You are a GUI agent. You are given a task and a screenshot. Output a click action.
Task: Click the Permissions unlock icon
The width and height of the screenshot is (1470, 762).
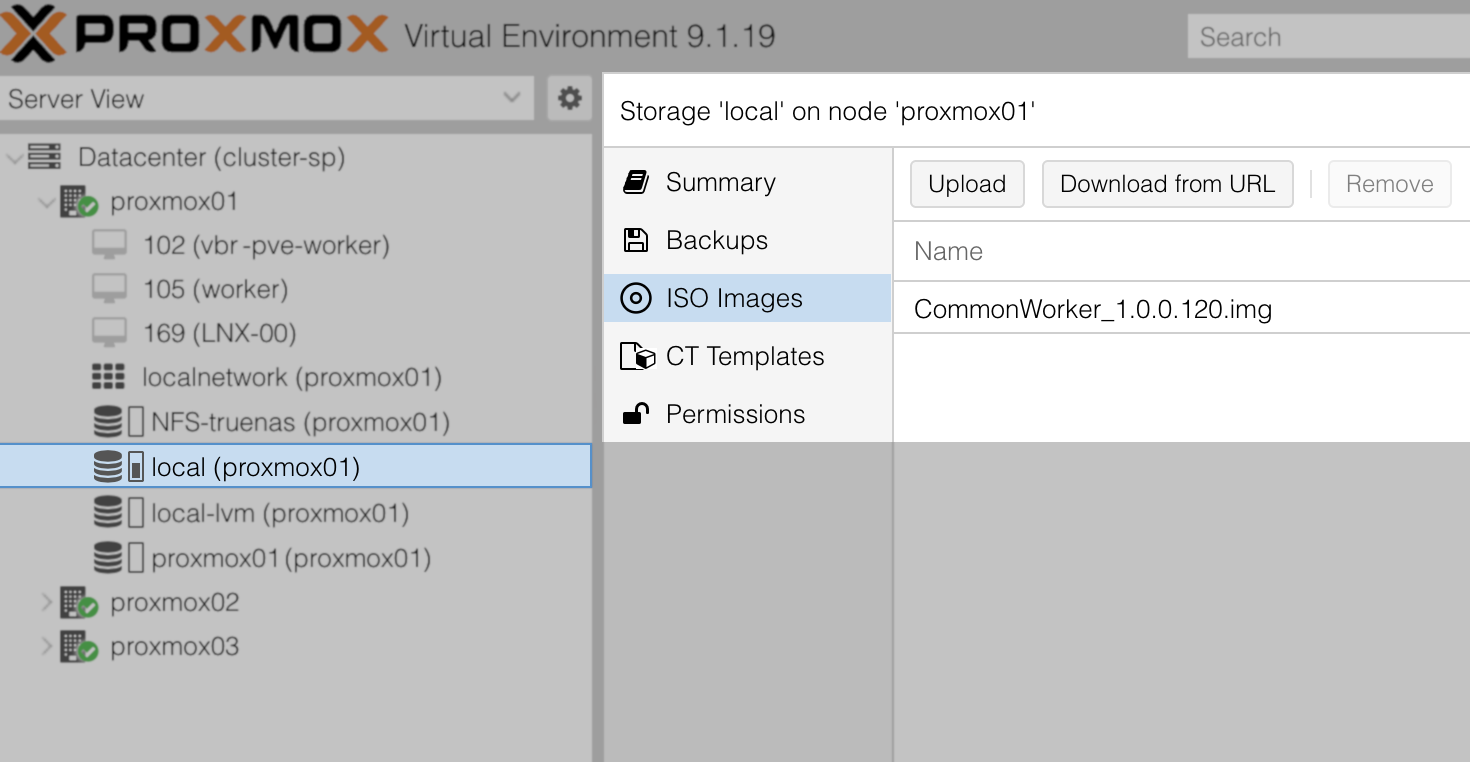[x=636, y=414]
